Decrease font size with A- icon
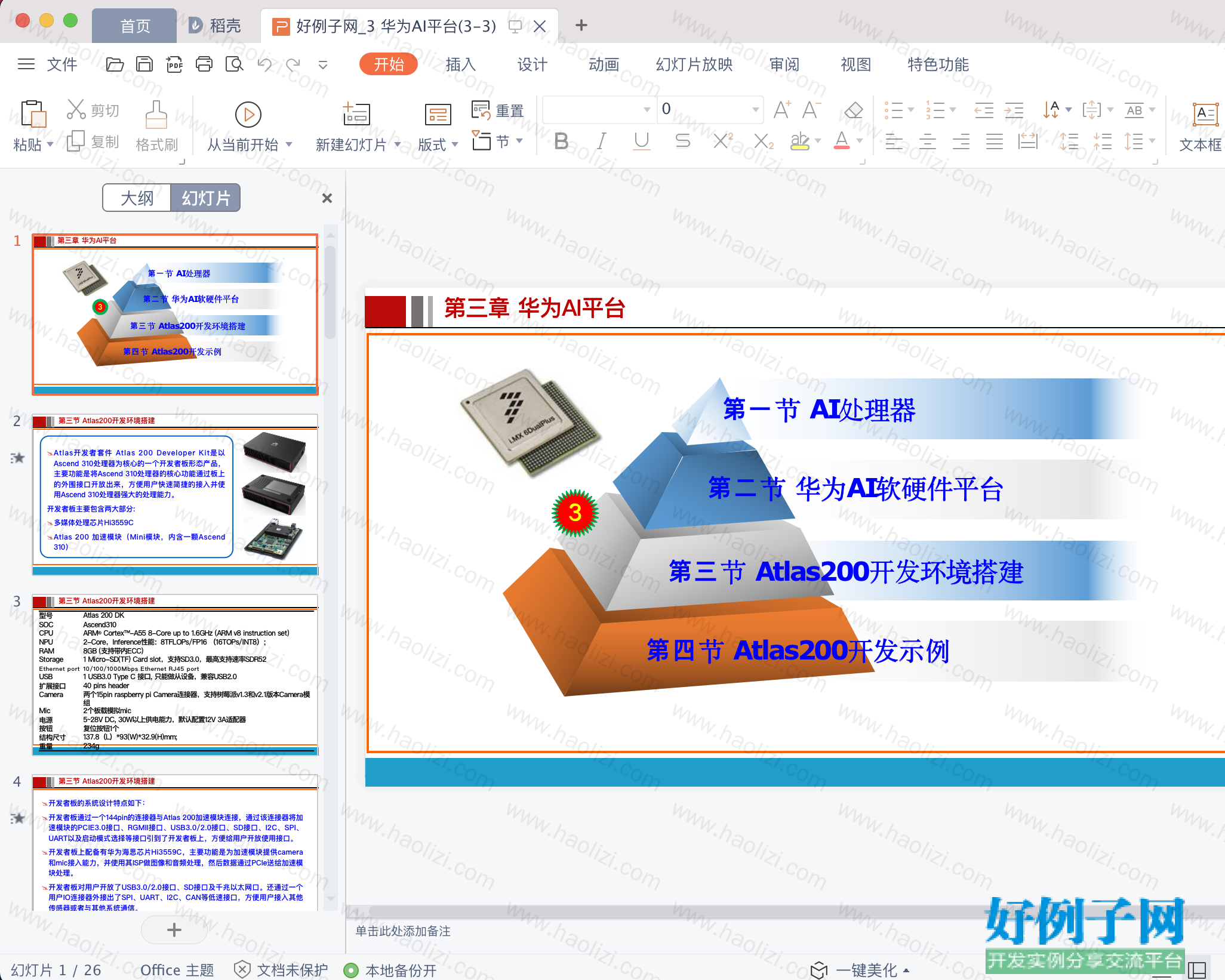 pyautogui.click(x=811, y=110)
